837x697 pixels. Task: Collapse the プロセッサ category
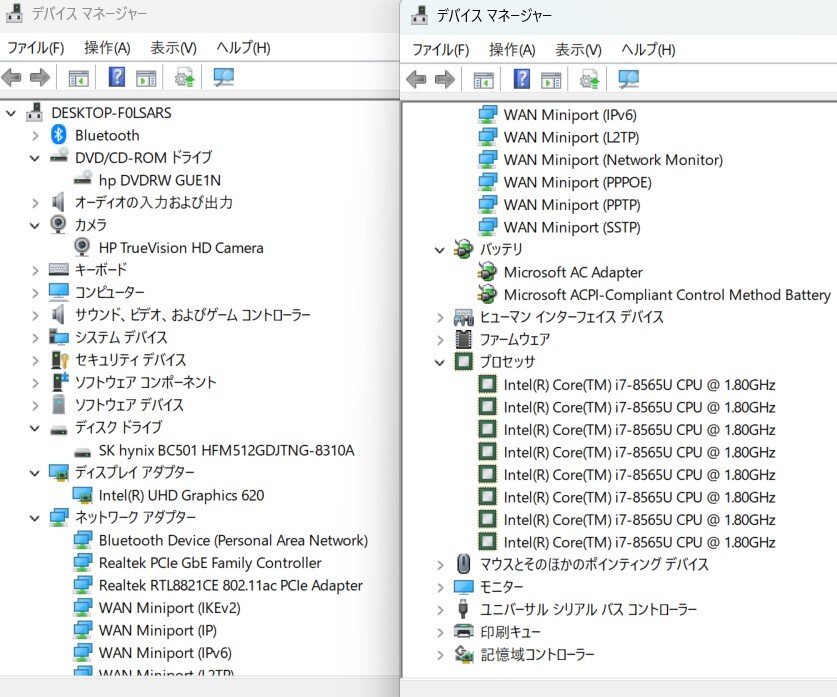[440, 362]
